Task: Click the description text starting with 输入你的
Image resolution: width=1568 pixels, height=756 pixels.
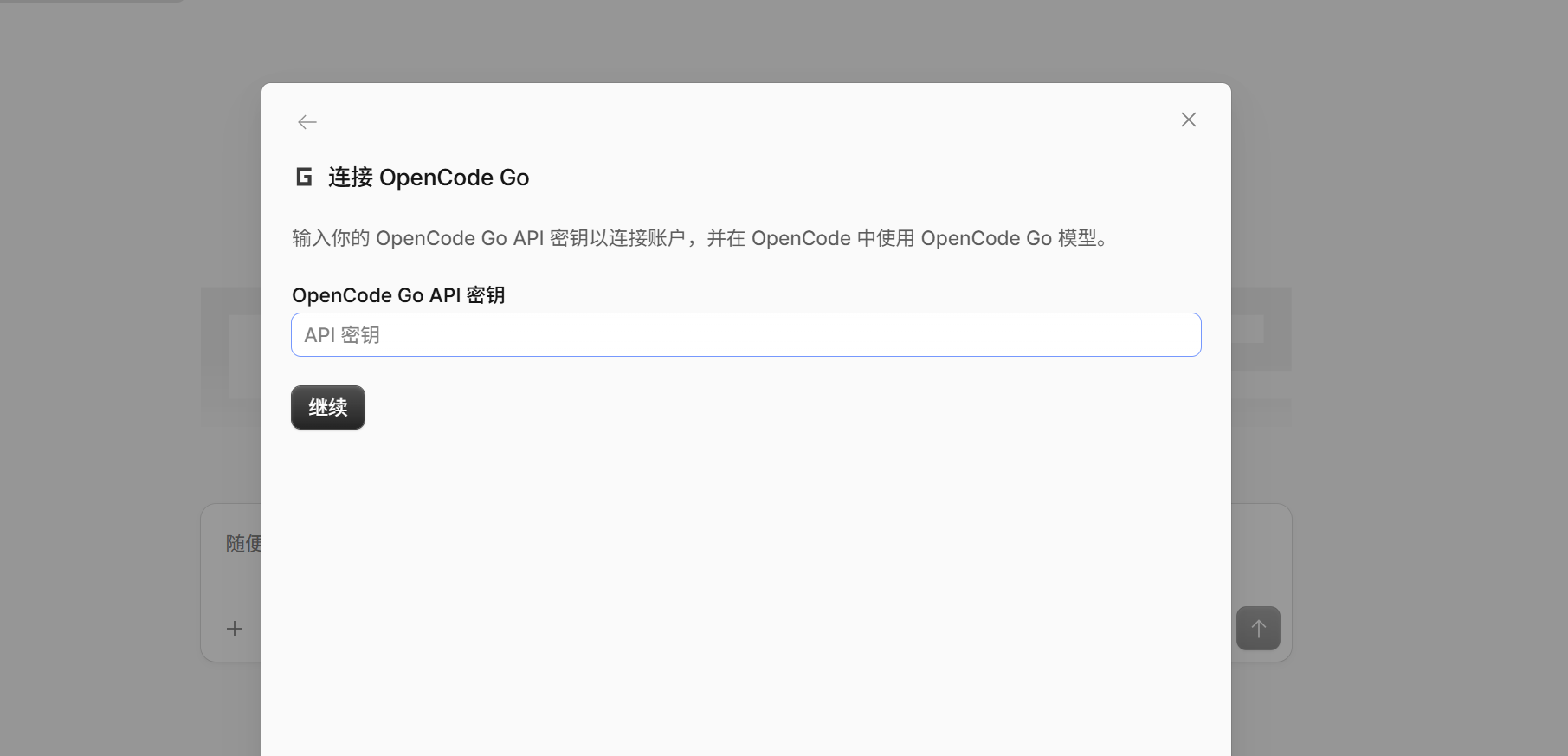Action: click(x=700, y=238)
